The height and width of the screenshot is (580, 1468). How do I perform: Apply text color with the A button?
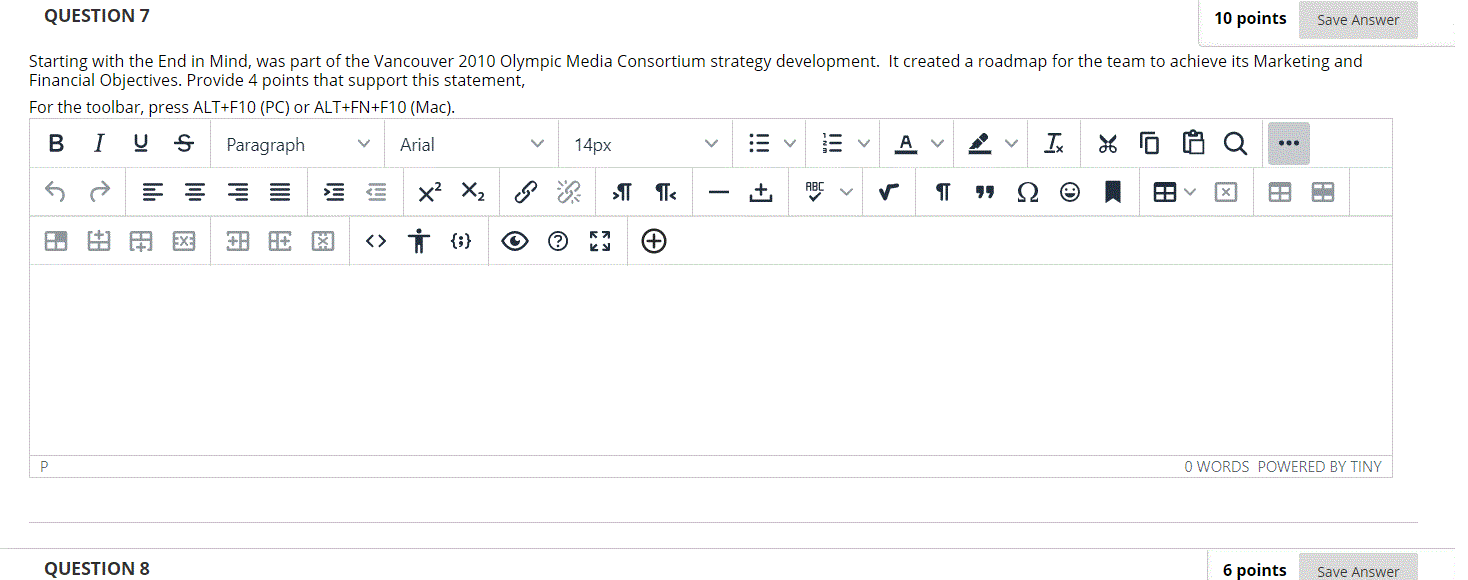[905, 144]
